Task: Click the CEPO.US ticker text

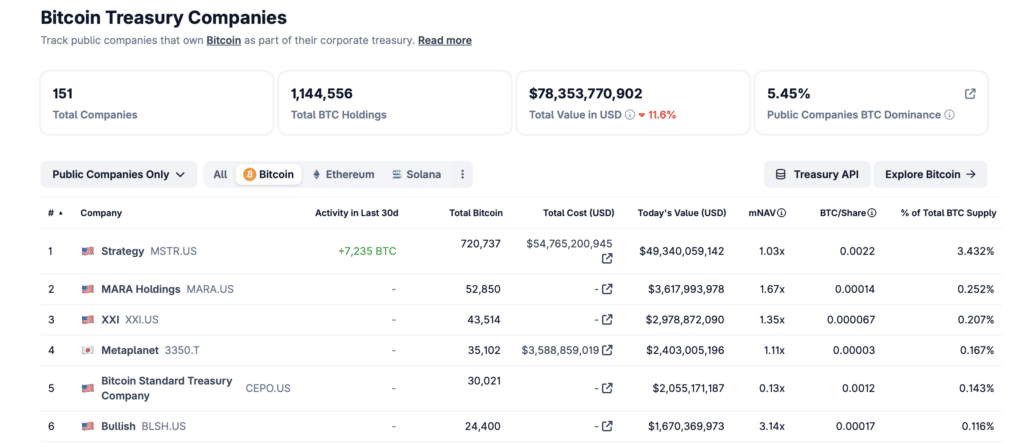Action: tap(268, 388)
